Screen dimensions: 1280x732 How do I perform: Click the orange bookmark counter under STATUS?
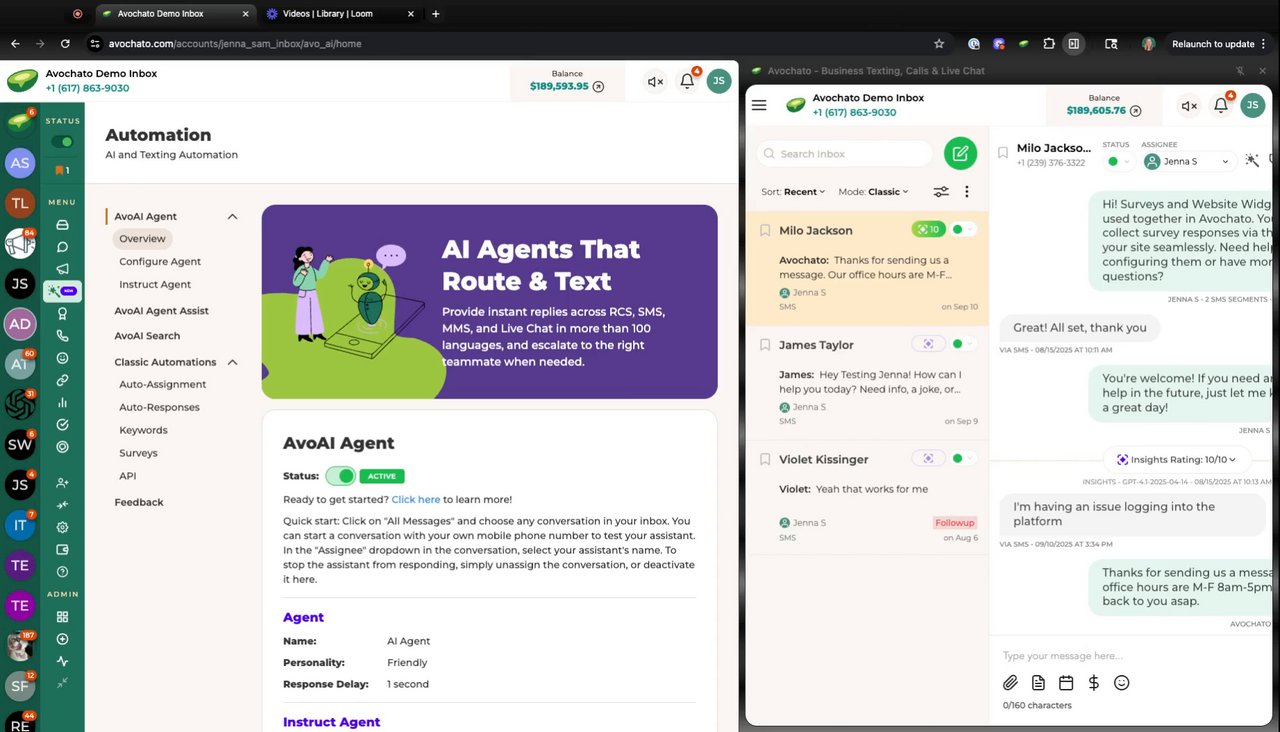click(62, 170)
